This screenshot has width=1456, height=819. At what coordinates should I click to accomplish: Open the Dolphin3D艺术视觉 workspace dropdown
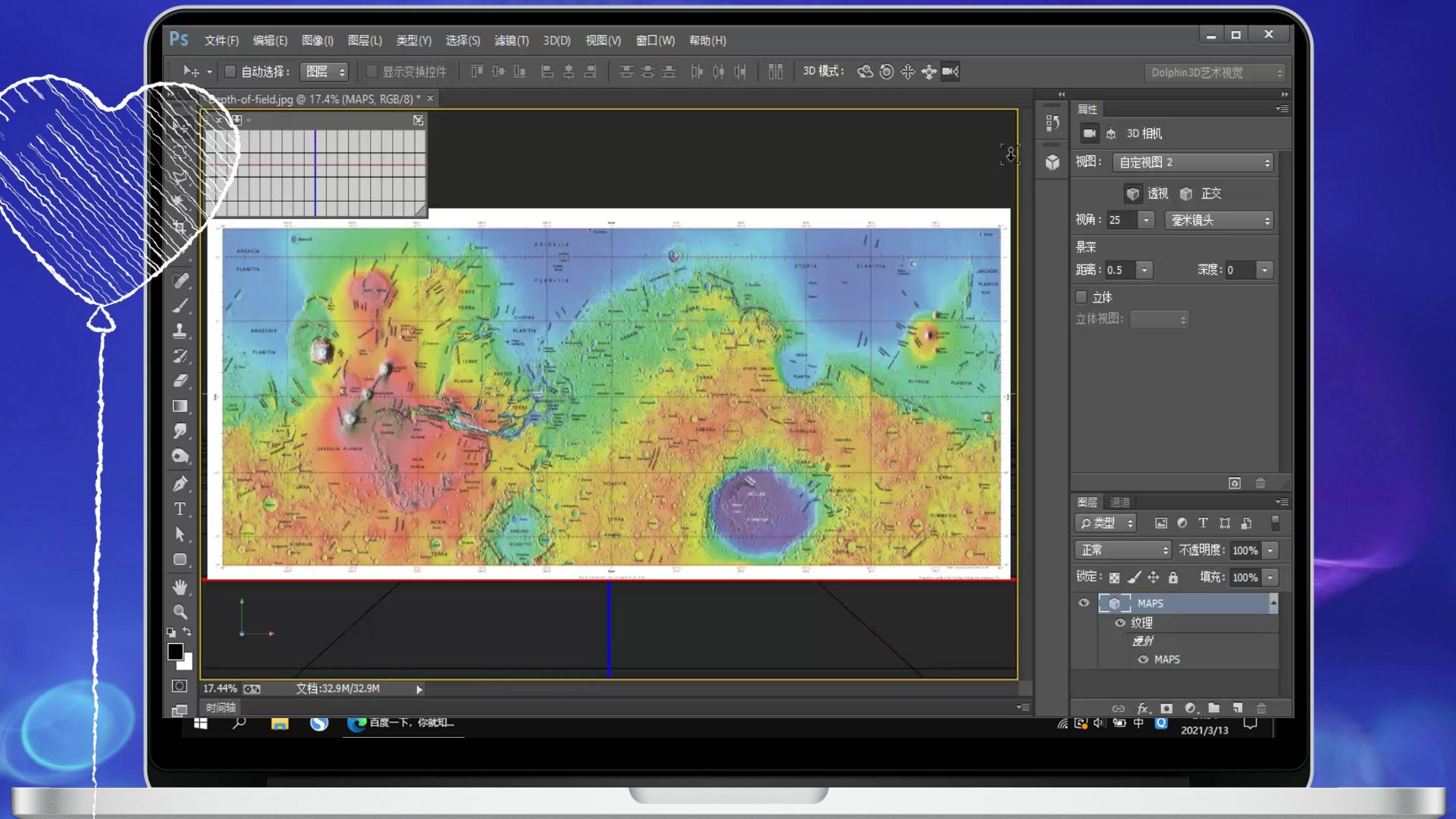(x=1216, y=72)
